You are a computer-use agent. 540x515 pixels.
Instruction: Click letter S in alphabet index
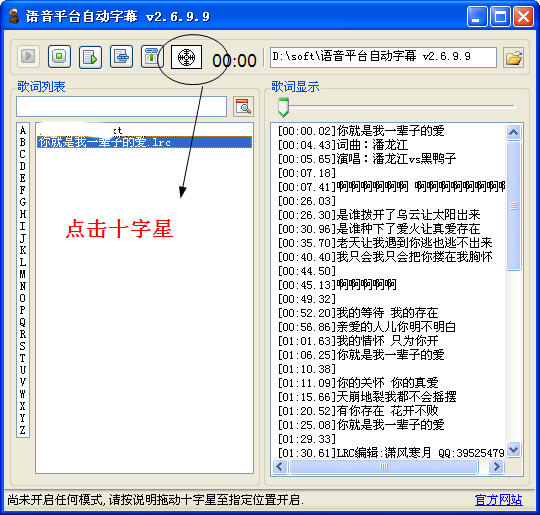[23, 346]
